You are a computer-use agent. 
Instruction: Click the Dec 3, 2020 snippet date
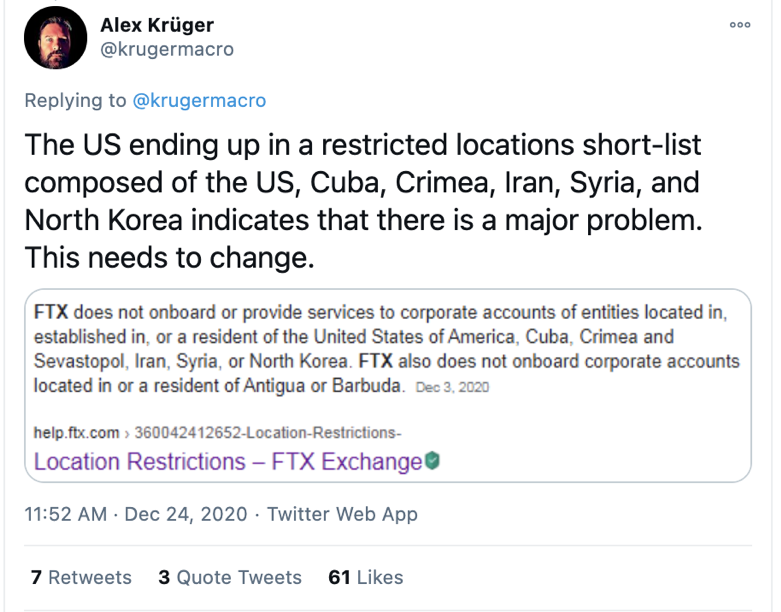451,387
